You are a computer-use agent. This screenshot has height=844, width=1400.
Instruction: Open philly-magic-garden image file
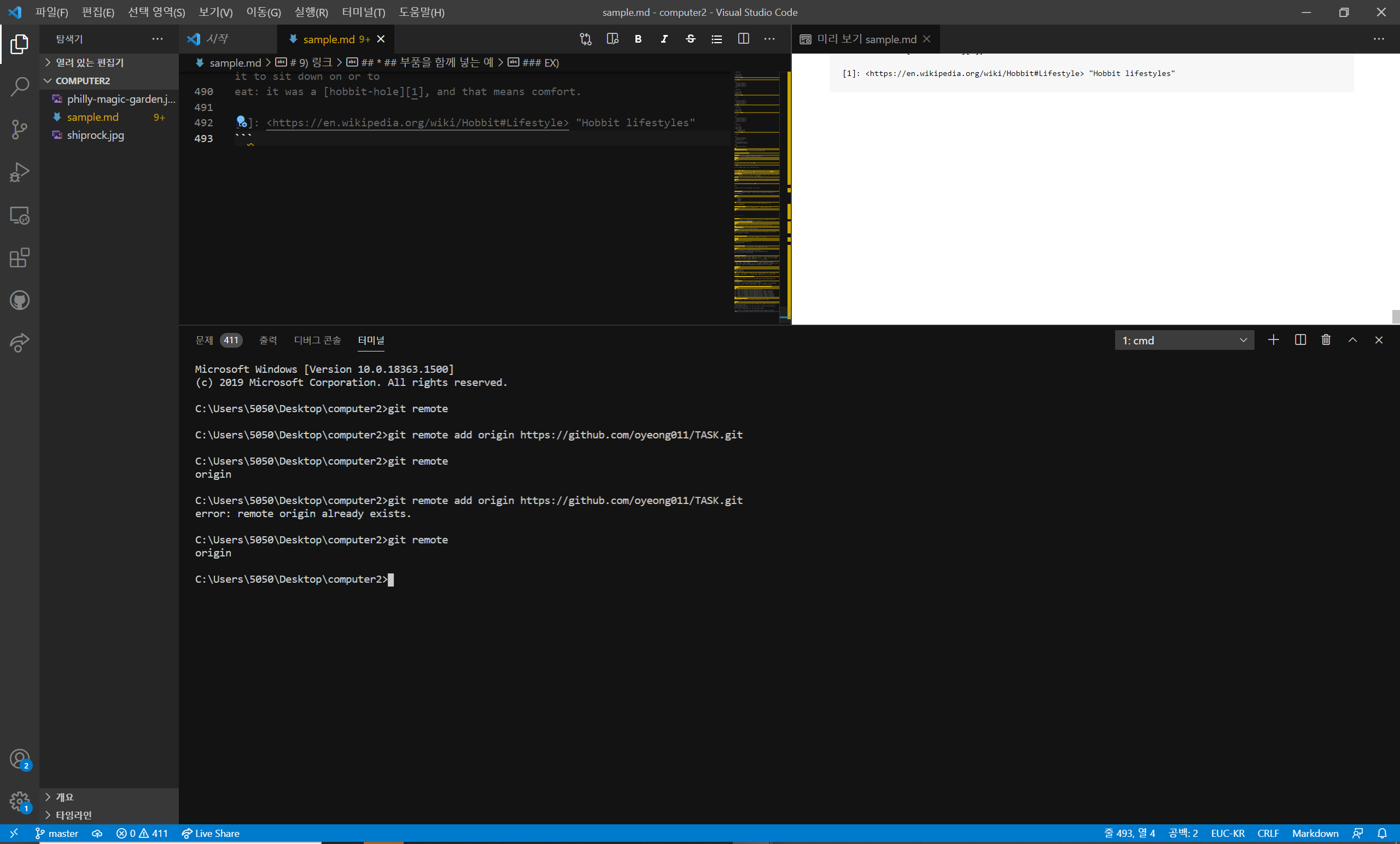point(109,99)
